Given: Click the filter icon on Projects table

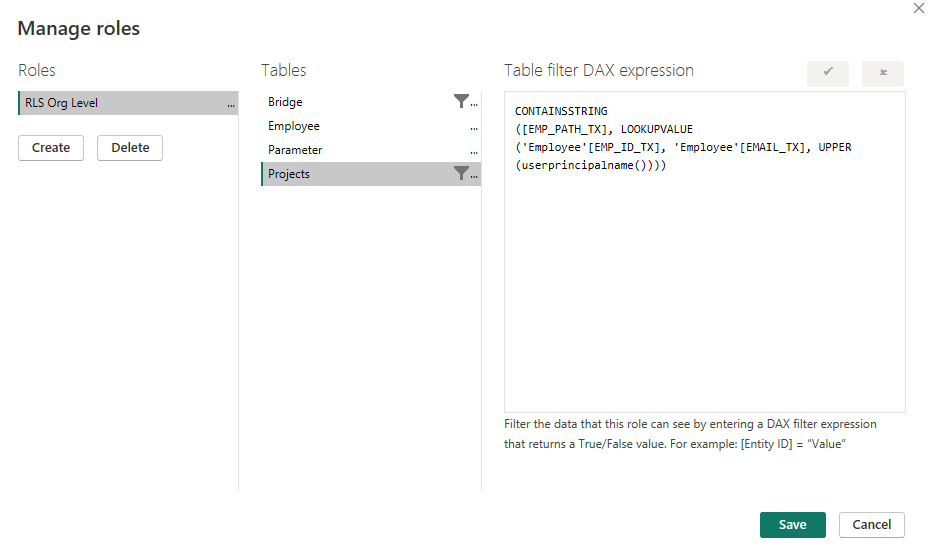Looking at the screenshot, I should click(460, 174).
